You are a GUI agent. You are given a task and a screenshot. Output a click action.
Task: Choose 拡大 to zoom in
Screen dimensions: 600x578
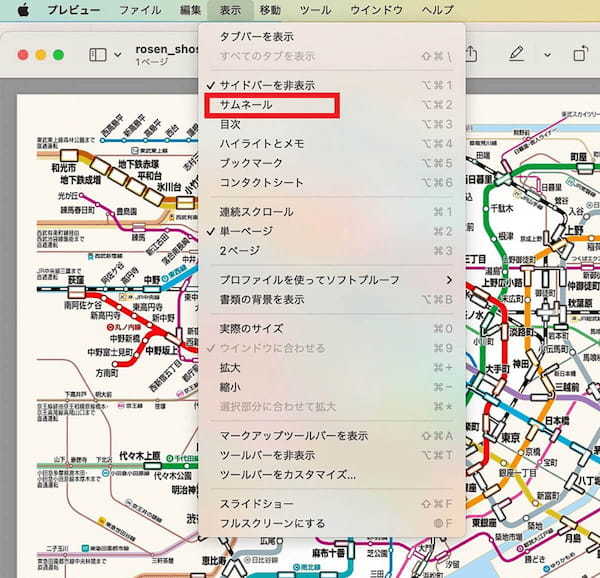click(332, 368)
